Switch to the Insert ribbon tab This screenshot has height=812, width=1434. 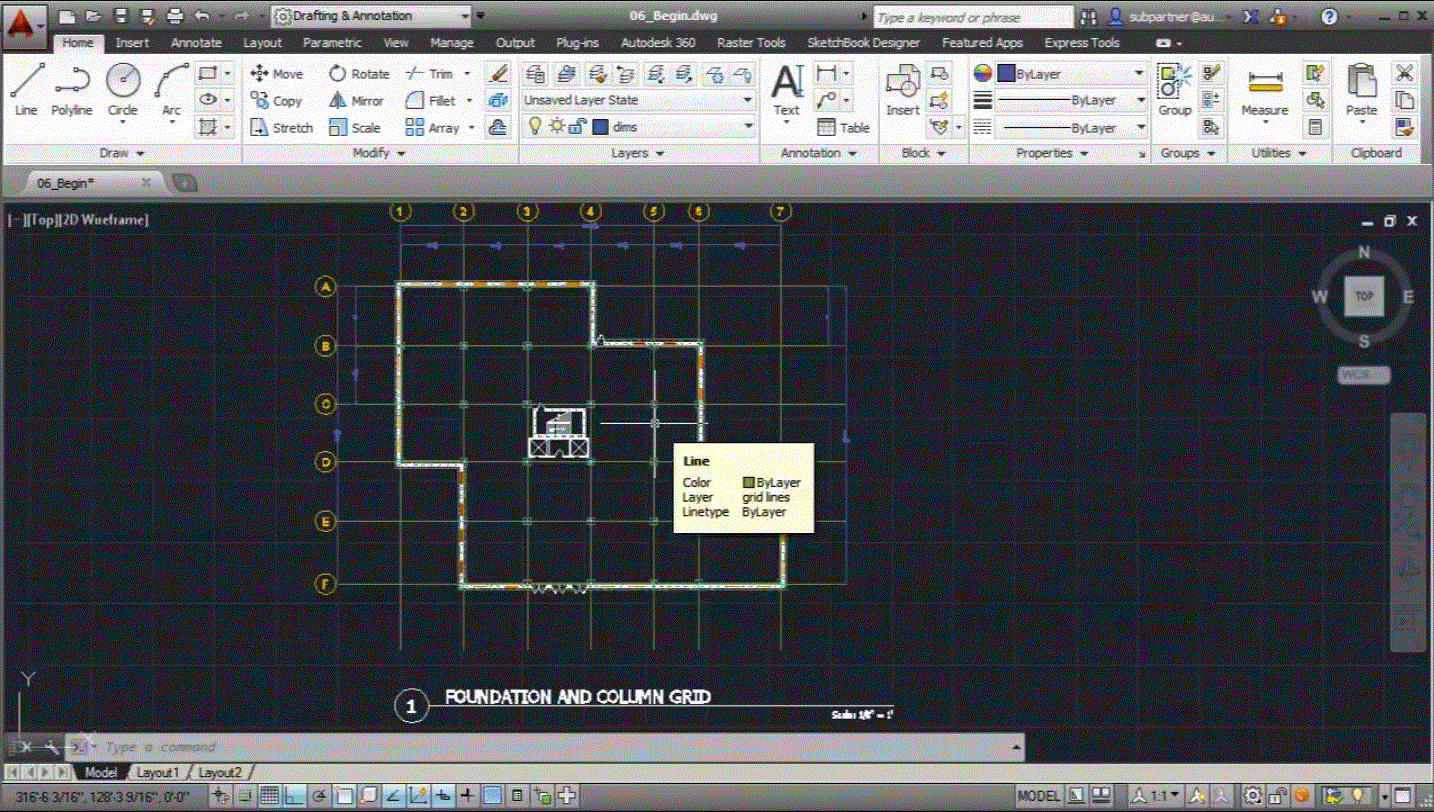tap(132, 43)
